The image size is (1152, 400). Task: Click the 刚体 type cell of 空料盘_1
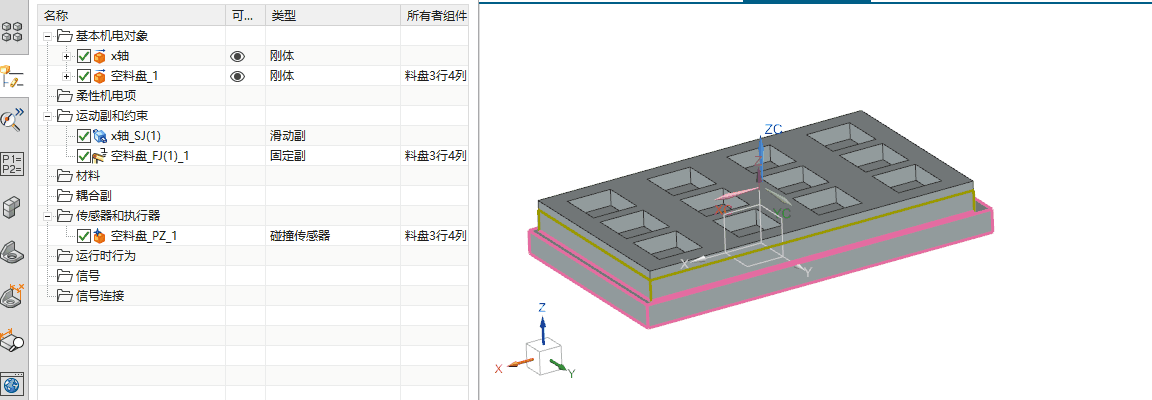click(x=282, y=76)
